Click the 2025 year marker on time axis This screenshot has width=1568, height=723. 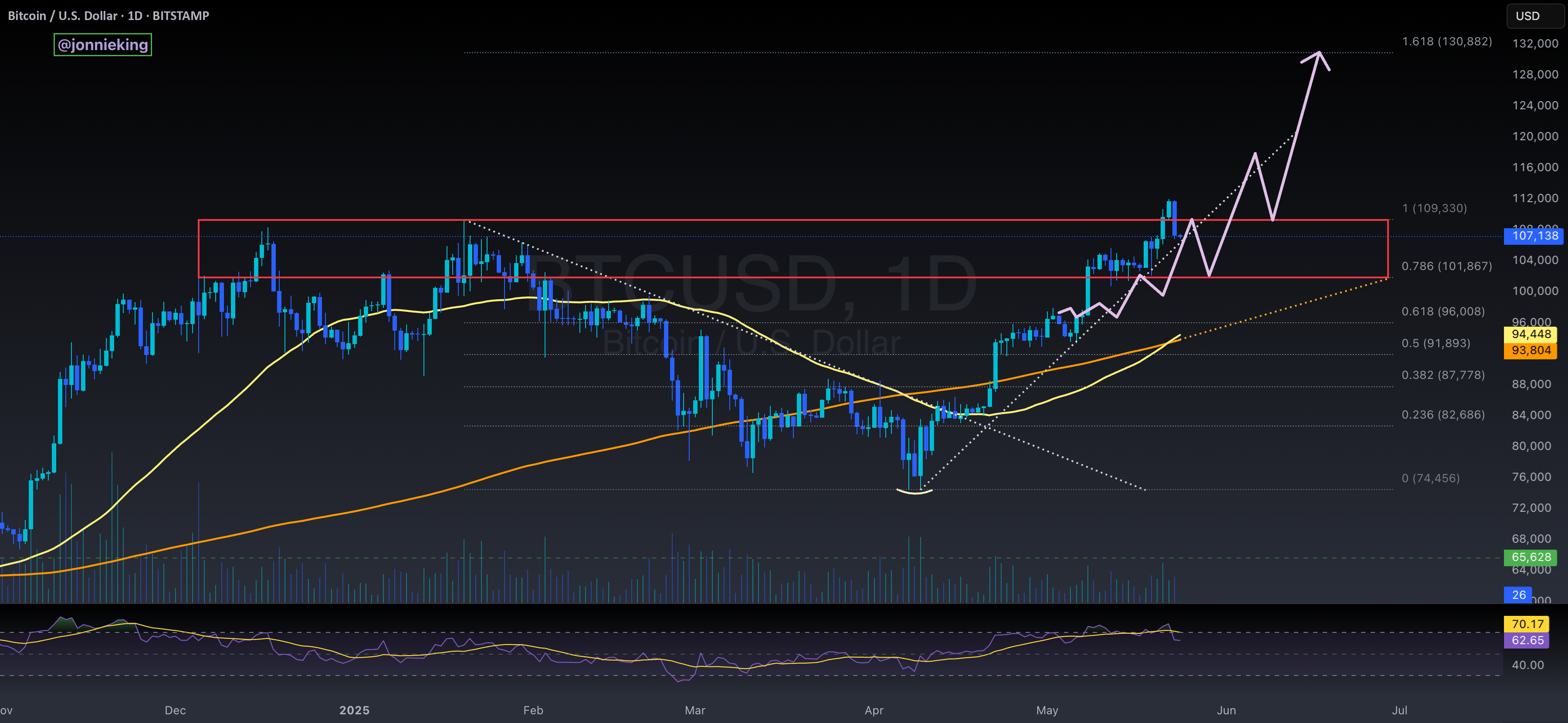pyautogui.click(x=354, y=710)
